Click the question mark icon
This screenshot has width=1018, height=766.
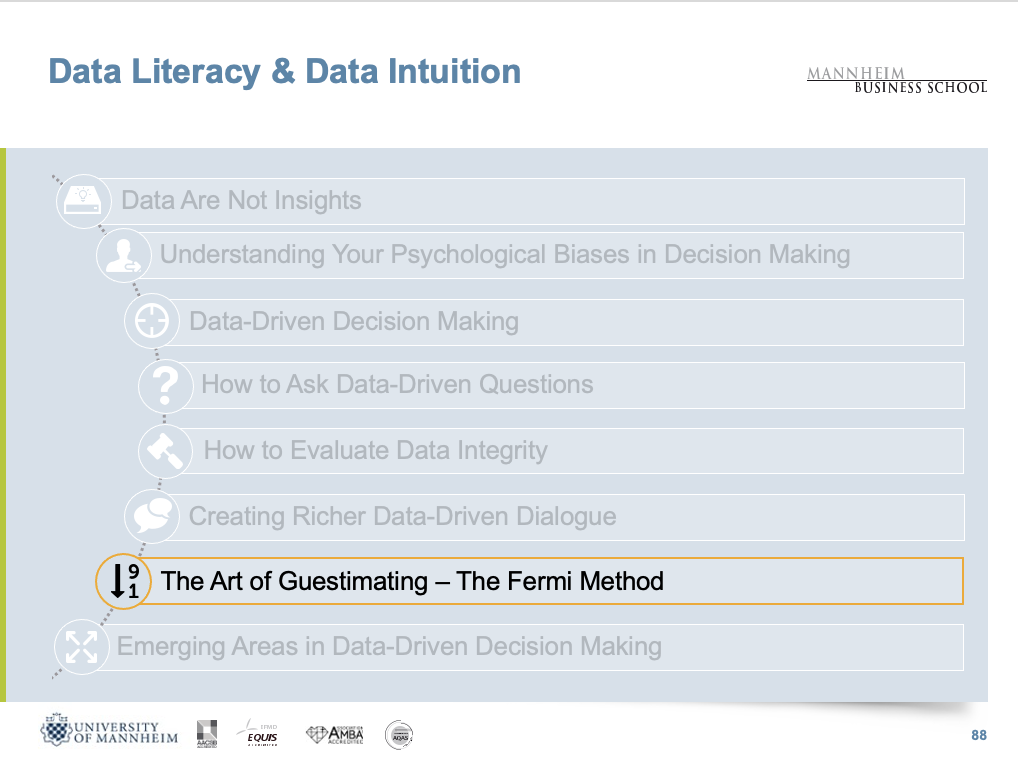[166, 386]
